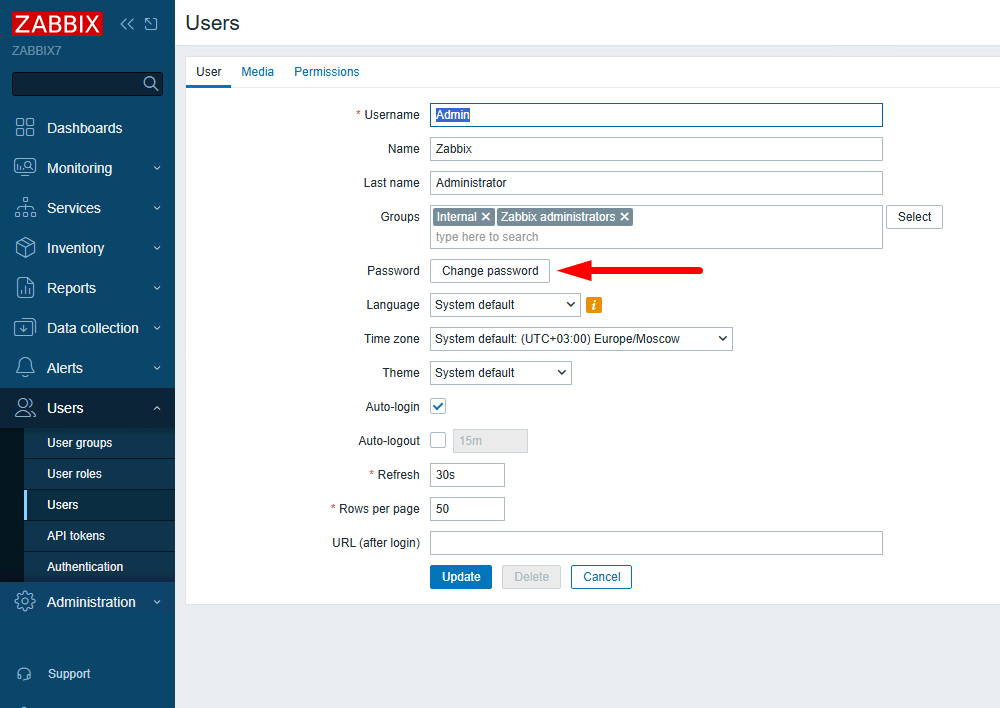
Task: Open the Language dropdown
Action: click(x=505, y=305)
